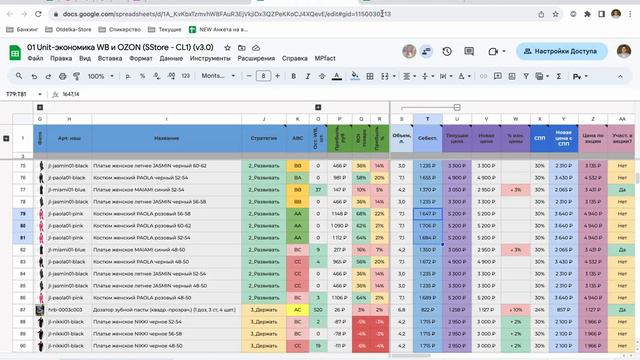Apply ruble currency format
Viewport: 640px width, 360px height.
coord(128,76)
